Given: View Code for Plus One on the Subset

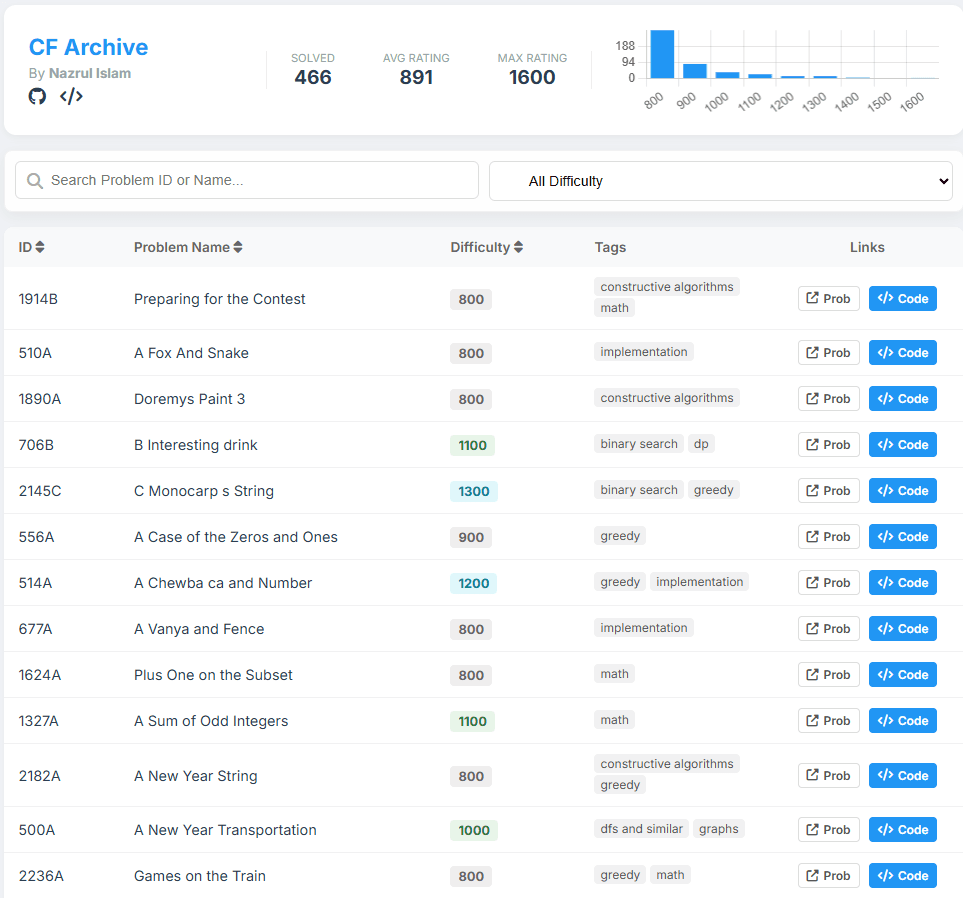Looking at the screenshot, I should coord(903,675).
